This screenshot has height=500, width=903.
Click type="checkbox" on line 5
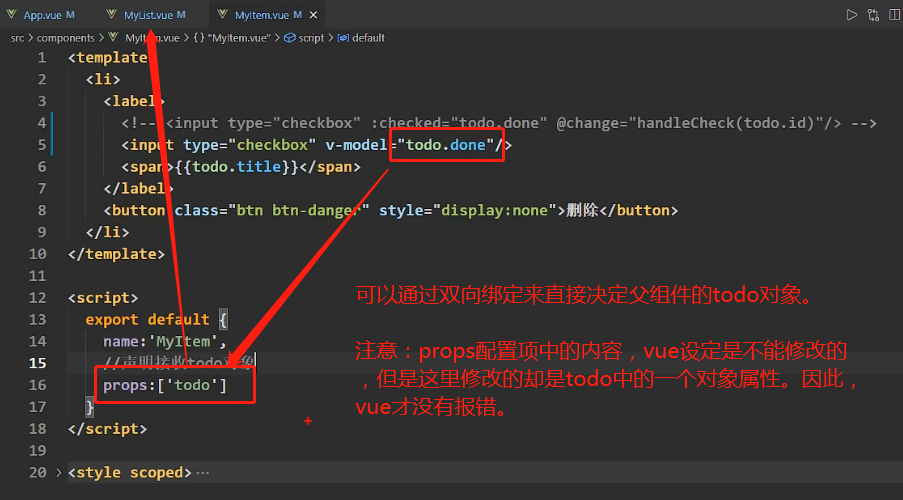pos(250,145)
